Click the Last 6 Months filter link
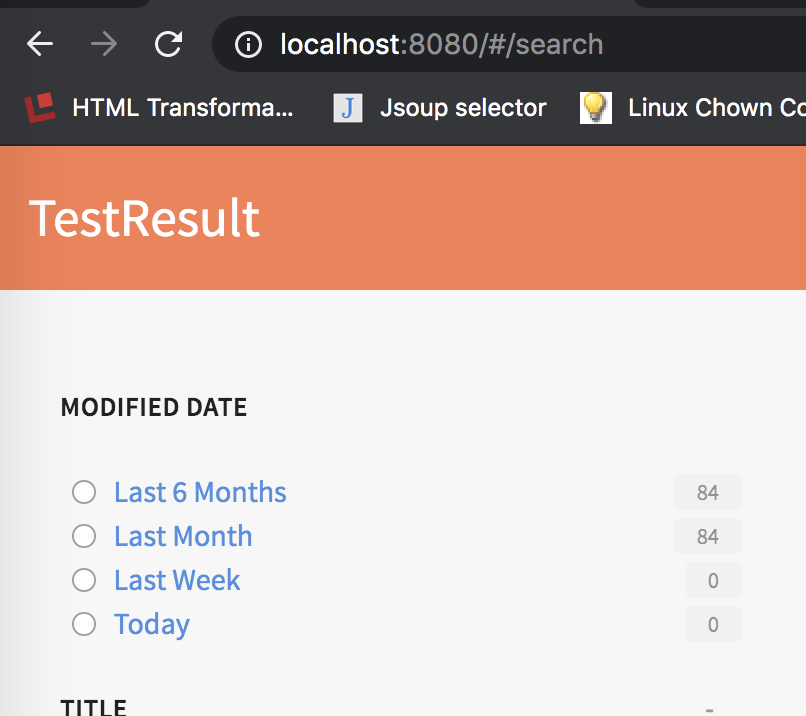Viewport: 806px width, 716px height. [x=200, y=492]
